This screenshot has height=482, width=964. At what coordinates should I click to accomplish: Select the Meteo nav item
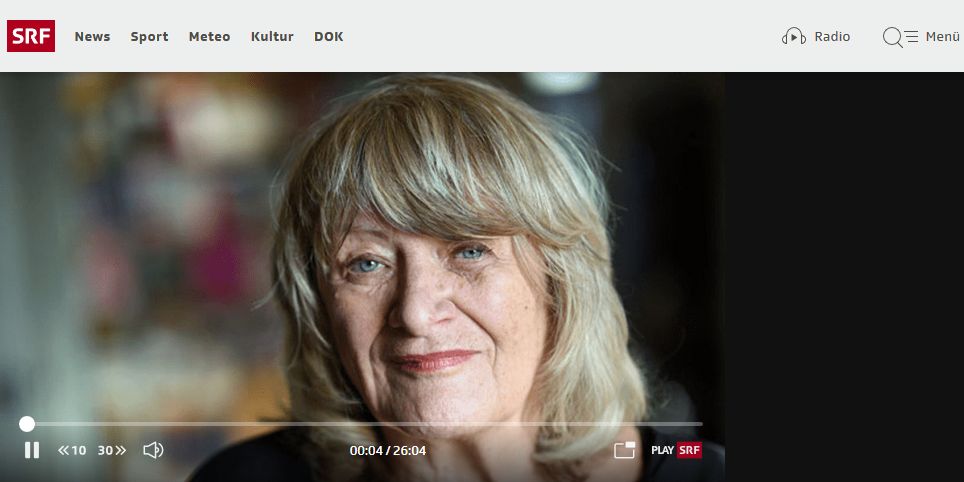pyautogui.click(x=210, y=37)
